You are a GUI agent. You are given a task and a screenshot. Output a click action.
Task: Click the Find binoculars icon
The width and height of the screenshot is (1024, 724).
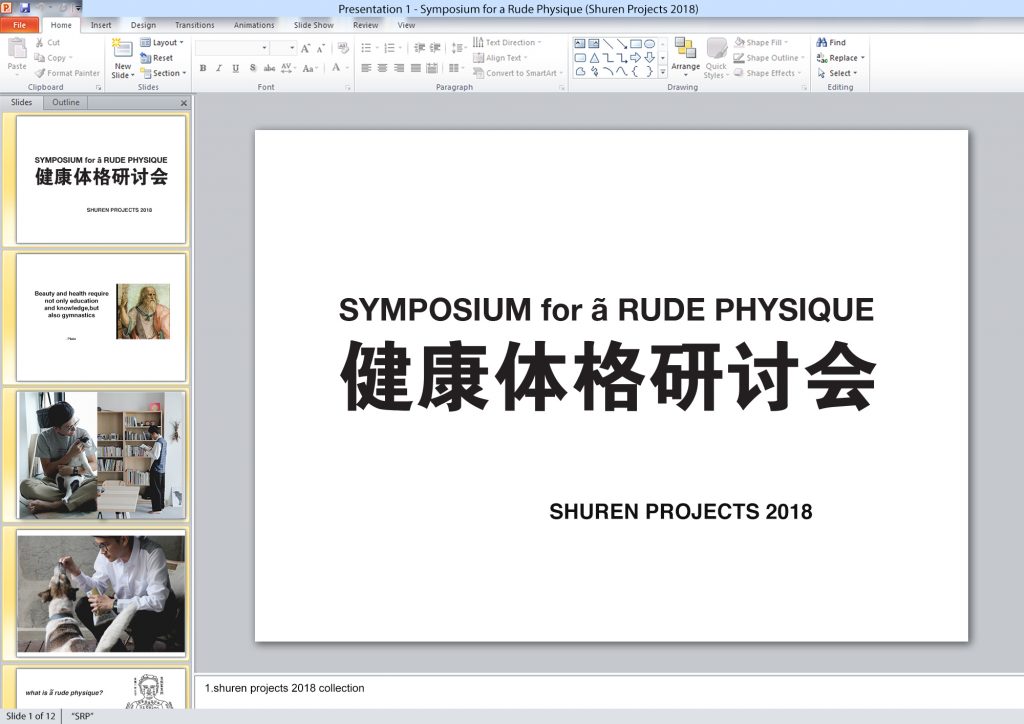click(821, 43)
